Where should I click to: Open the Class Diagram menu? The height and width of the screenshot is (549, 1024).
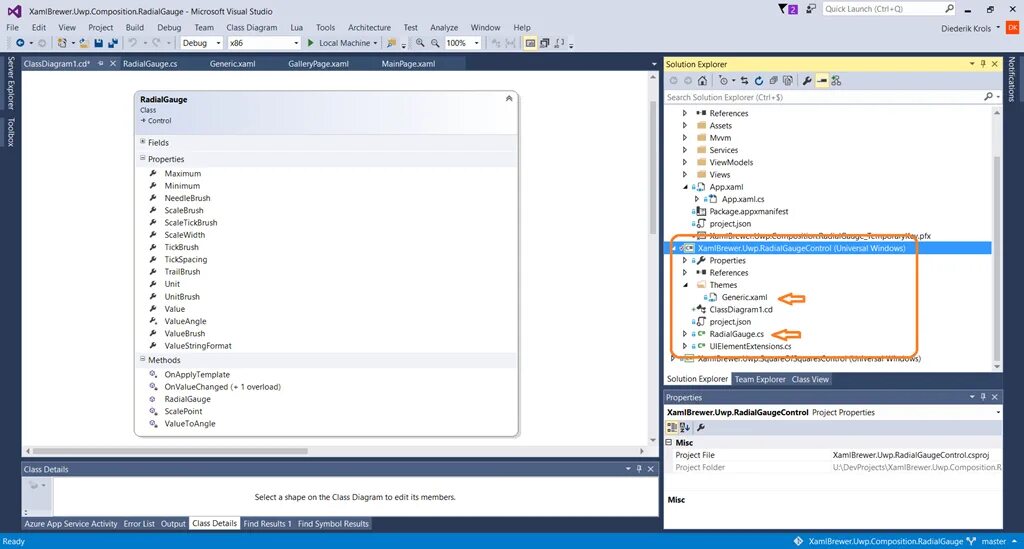tap(251, 27)
